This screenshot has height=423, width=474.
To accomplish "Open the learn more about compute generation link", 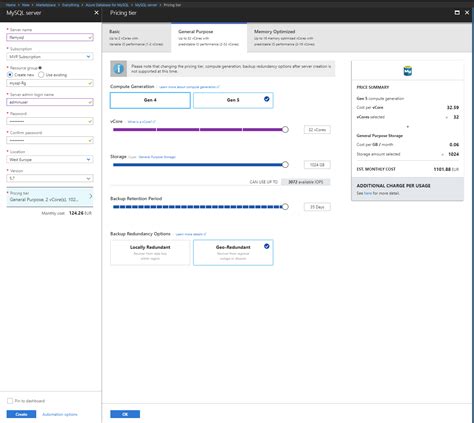I will [189, 87].
